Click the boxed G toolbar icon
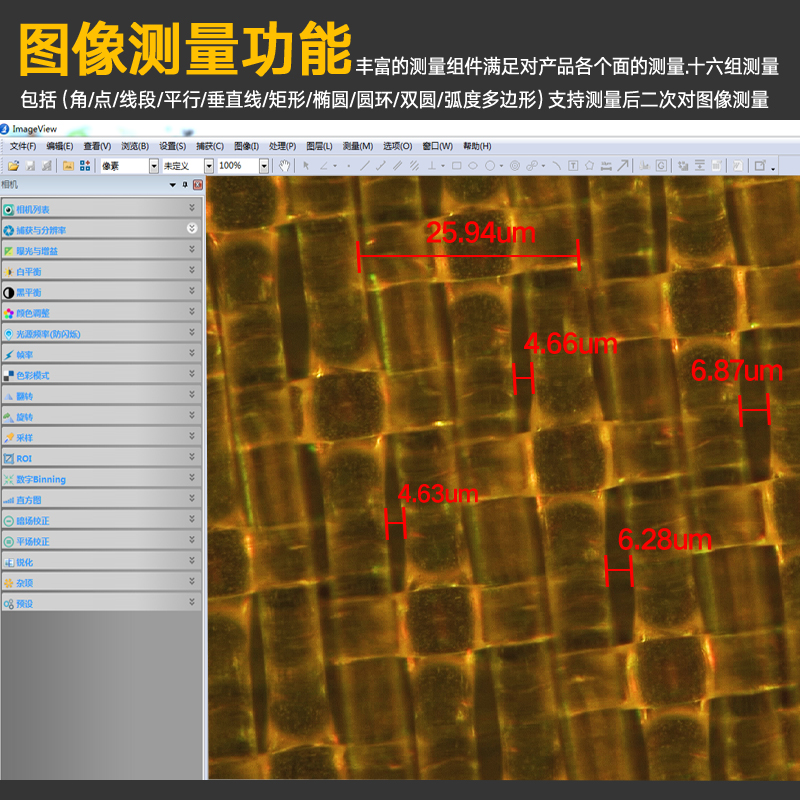 point(661,166)
